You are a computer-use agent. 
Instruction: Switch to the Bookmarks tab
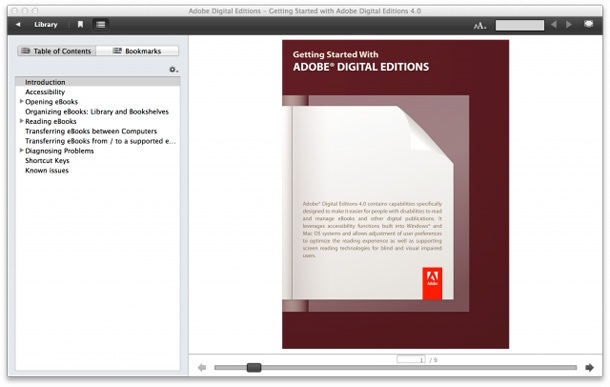pos(137,51)
